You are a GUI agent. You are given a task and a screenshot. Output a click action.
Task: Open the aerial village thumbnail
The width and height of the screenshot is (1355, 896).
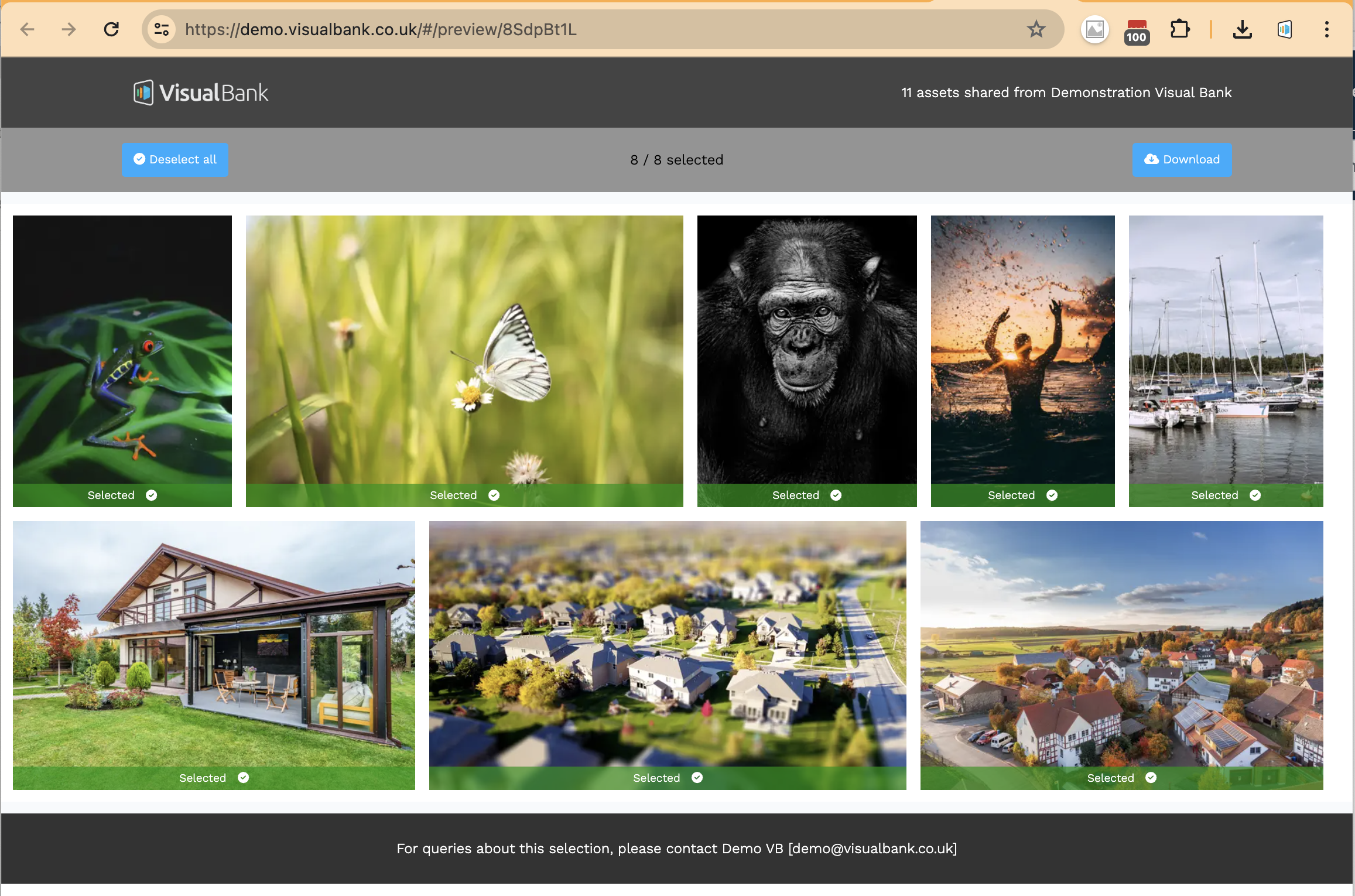tap(1121, 643)
